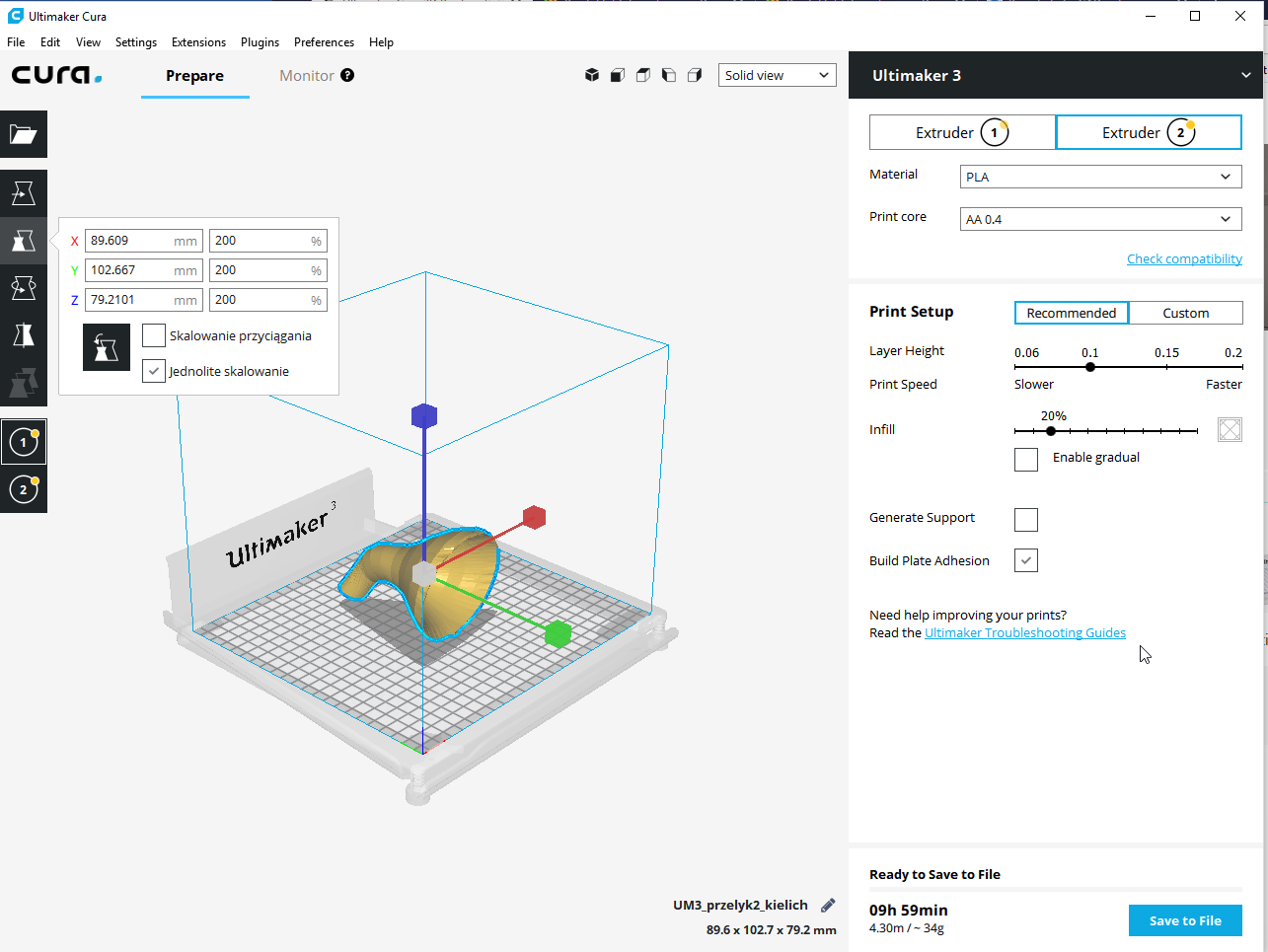Select the Move tool
This screenshot has width=1268, height=952.
tap(24, 193)
